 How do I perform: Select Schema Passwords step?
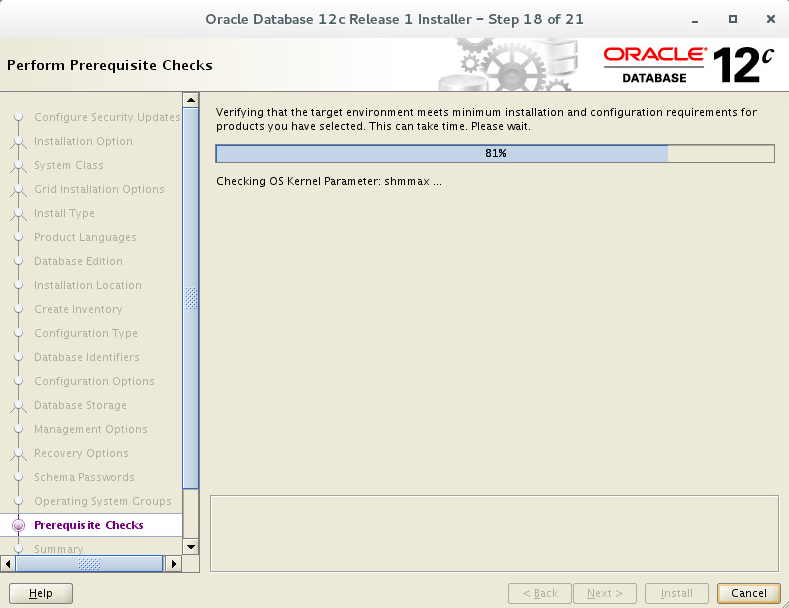pos(85,477)
